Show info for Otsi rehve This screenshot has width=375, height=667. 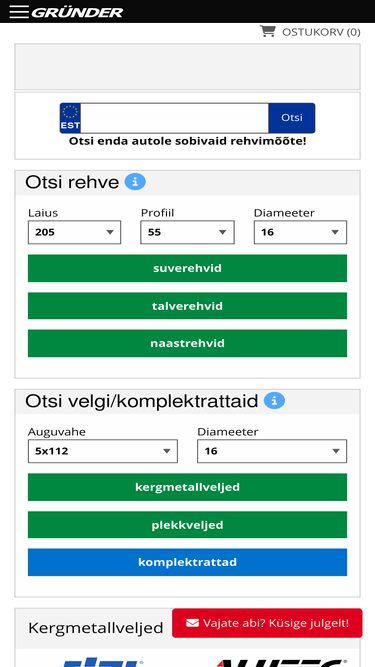pos(135,182)
